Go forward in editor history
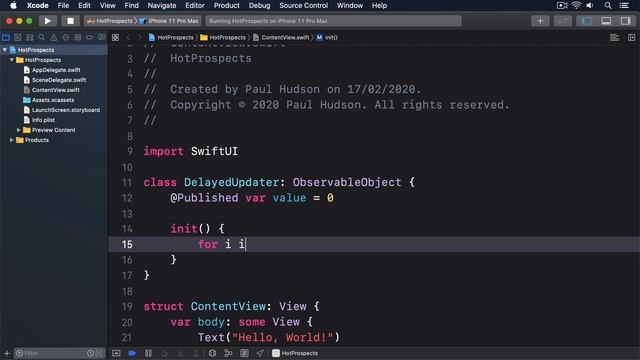The height and width of the screenshot is (360, 640). (x=139, y=38)
